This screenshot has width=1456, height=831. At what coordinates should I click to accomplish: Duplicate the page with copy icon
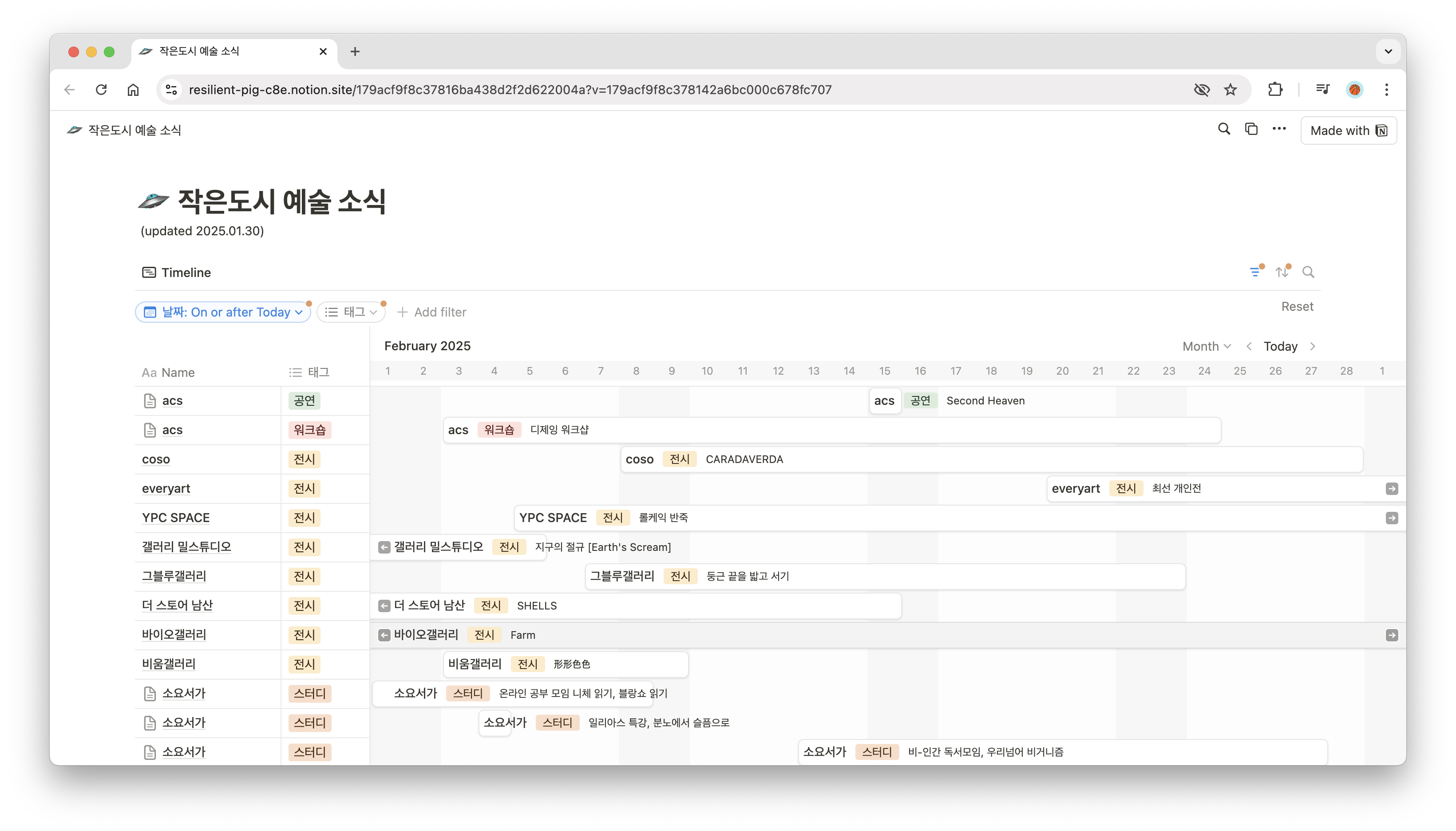pos(1251,130)
